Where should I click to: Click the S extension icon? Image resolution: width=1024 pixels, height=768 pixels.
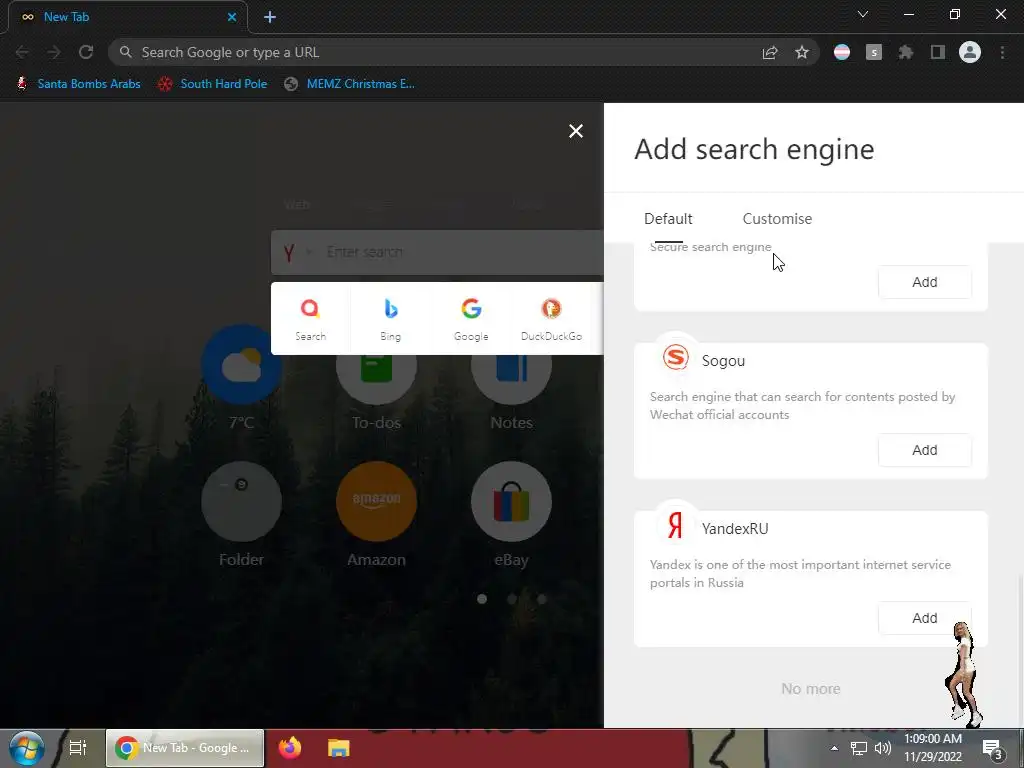874,52
